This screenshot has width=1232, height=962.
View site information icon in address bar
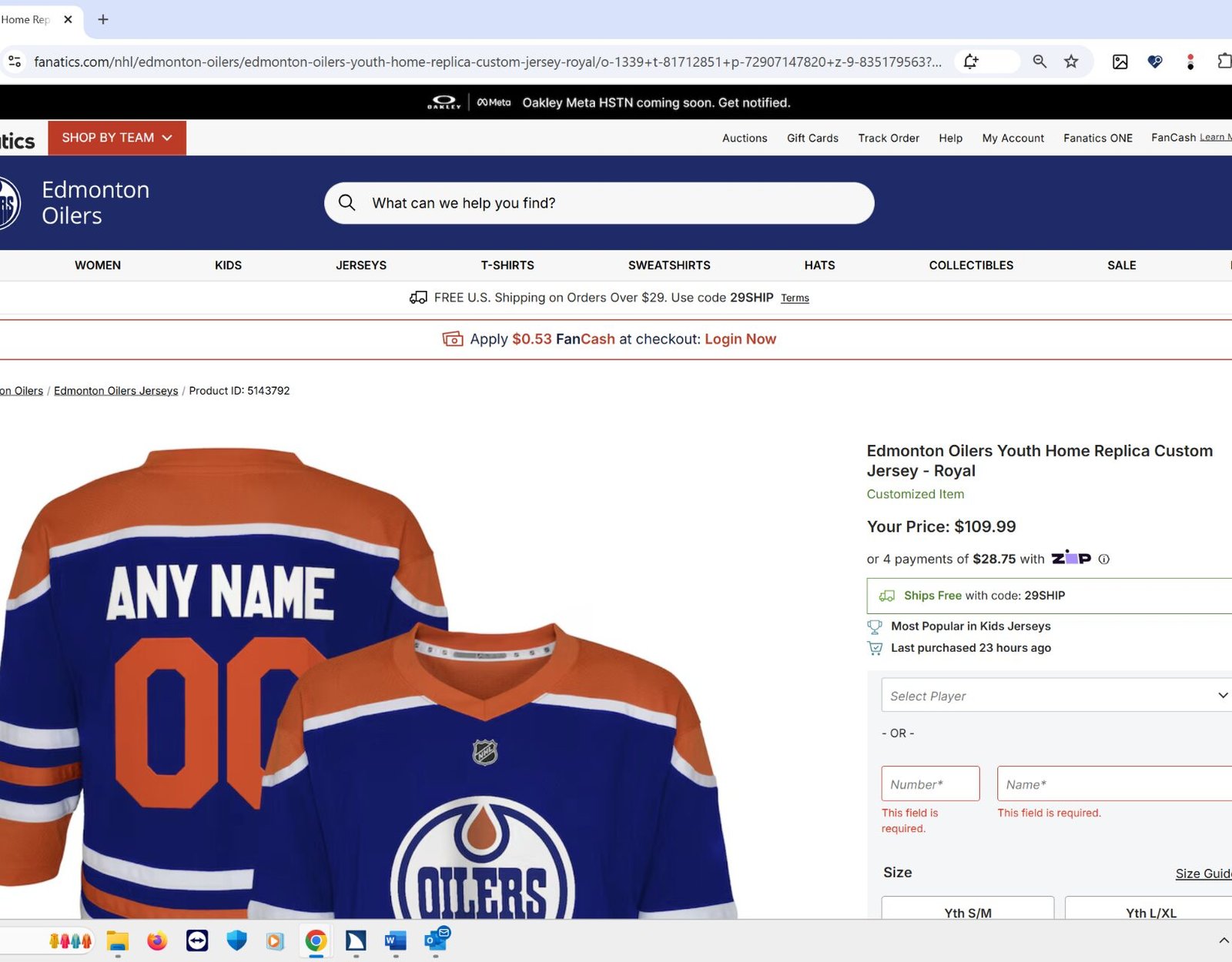pyautogui.click(x=14, y=62)
